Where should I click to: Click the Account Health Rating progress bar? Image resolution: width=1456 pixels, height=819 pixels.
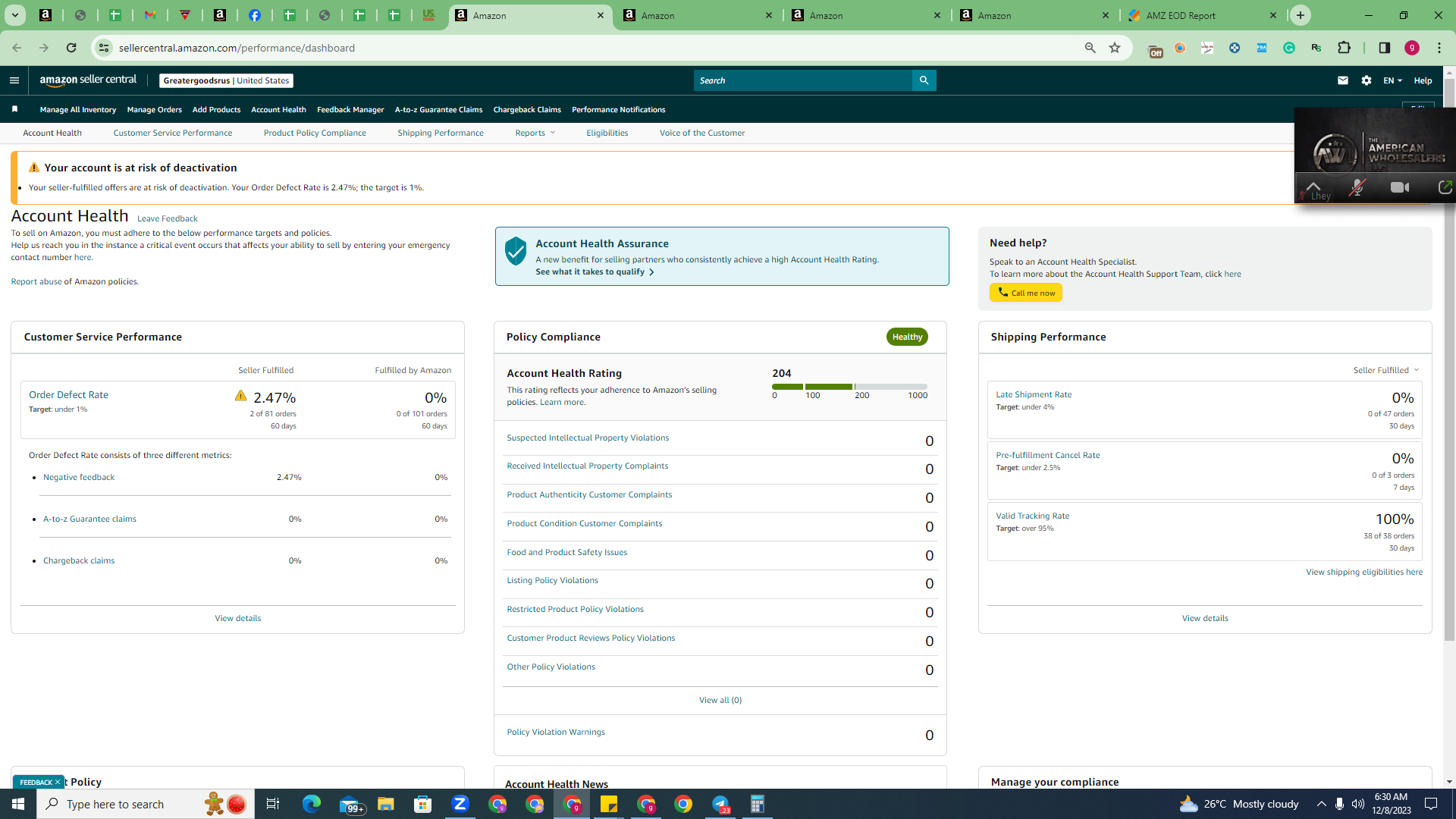849,387
